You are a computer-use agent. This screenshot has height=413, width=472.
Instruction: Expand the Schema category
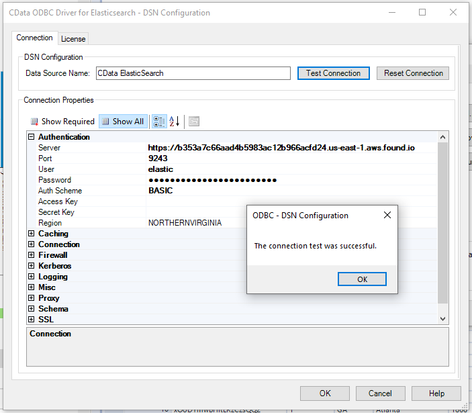point(31,309)
